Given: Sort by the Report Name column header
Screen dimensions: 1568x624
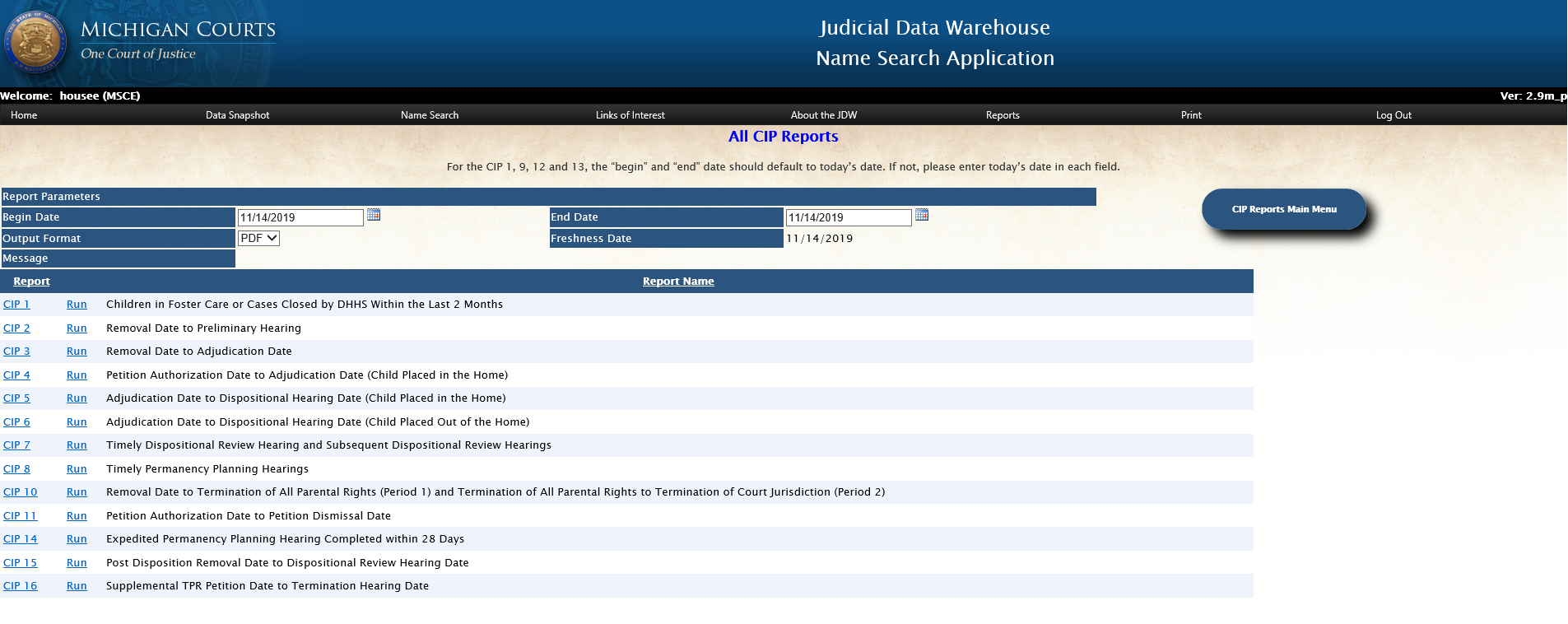Looking at the screenshot, I should point(677,282).
